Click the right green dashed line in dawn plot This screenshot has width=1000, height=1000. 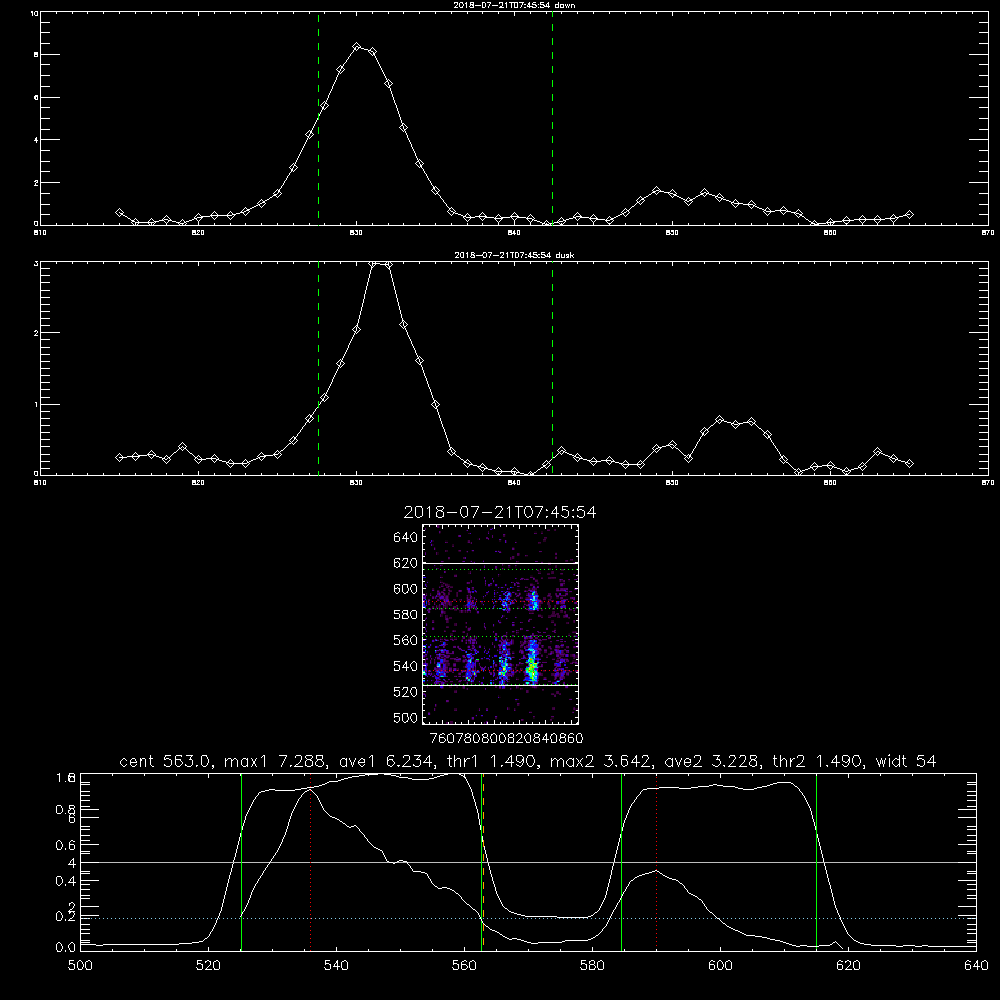(552, 118)
